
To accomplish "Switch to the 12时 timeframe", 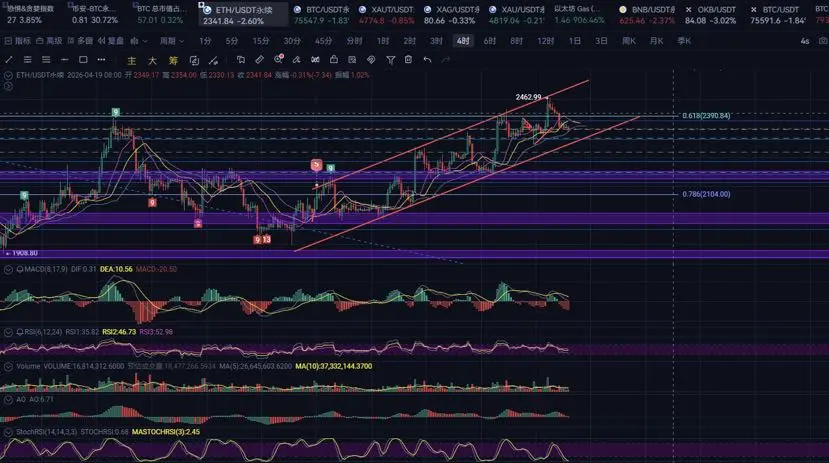I will point(545,41).
